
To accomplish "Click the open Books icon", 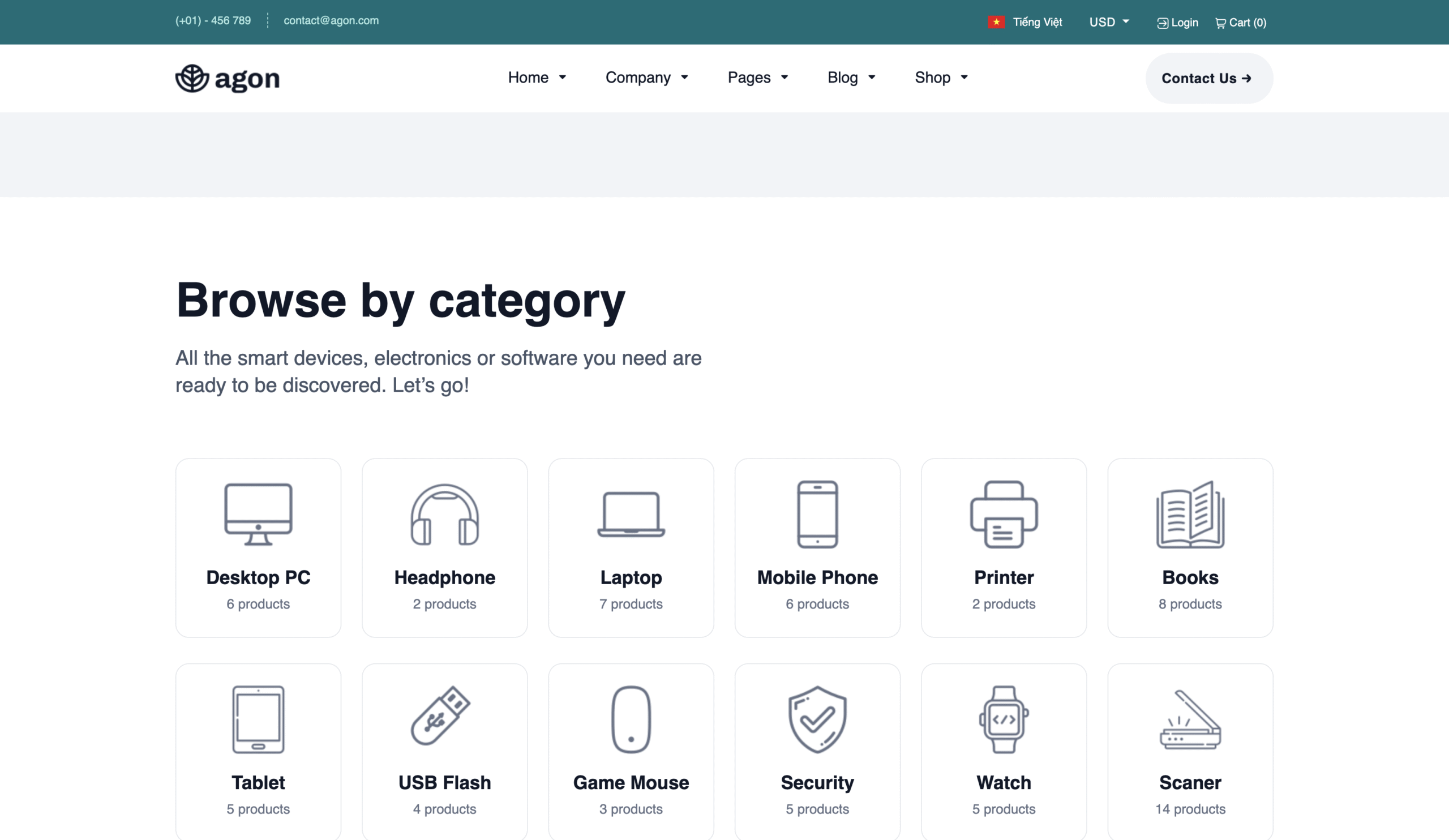I will pos(1190,513).
